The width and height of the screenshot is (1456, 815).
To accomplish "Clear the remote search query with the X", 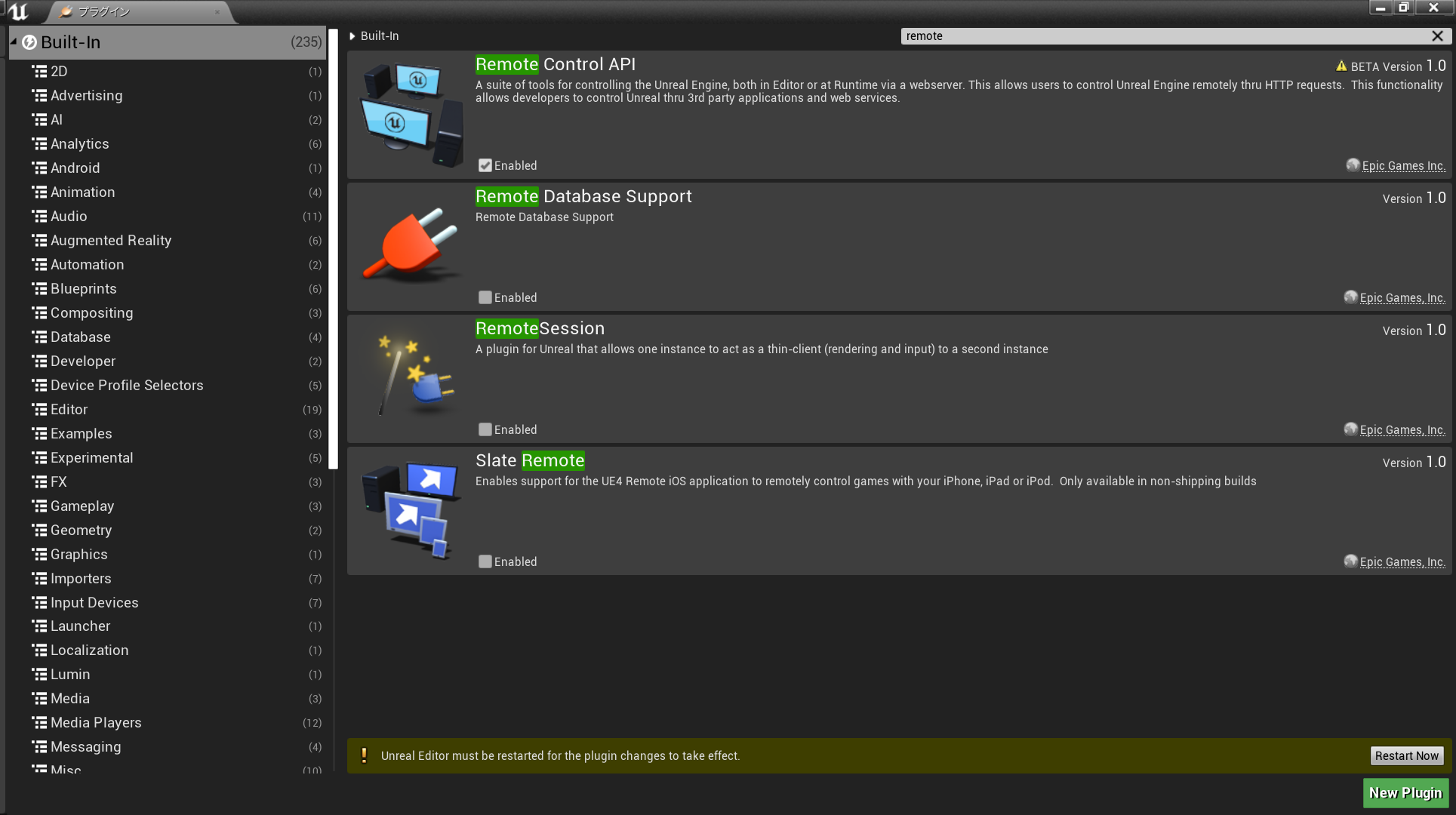I will 1437,35.
